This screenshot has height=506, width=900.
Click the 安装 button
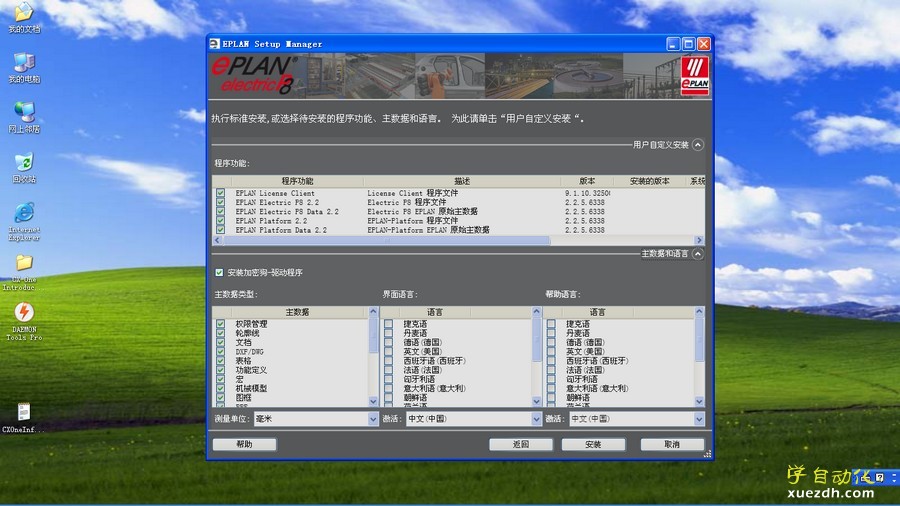tap(593, 444)
